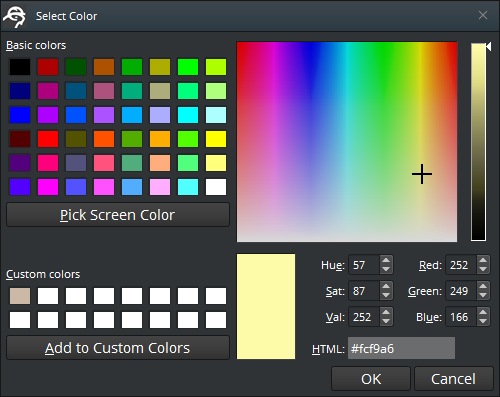Image resolution: width=500 pixels, height=397 pixels.
Task: Select dark purple swatch in fifth row
Action: point(20,163)
